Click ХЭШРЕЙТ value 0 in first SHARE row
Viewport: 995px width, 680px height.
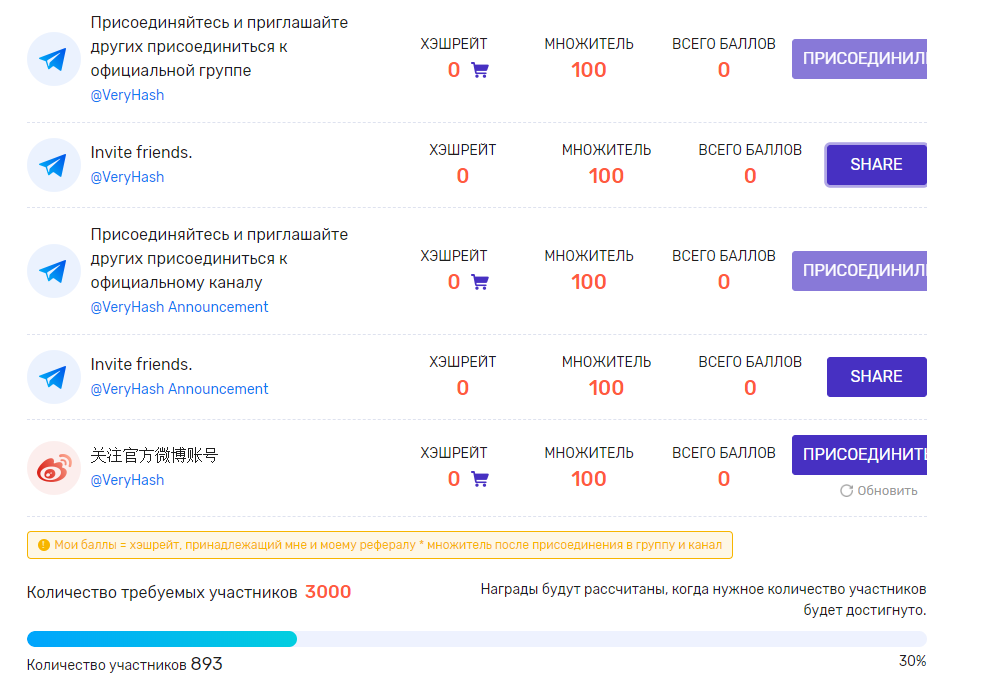463,176
